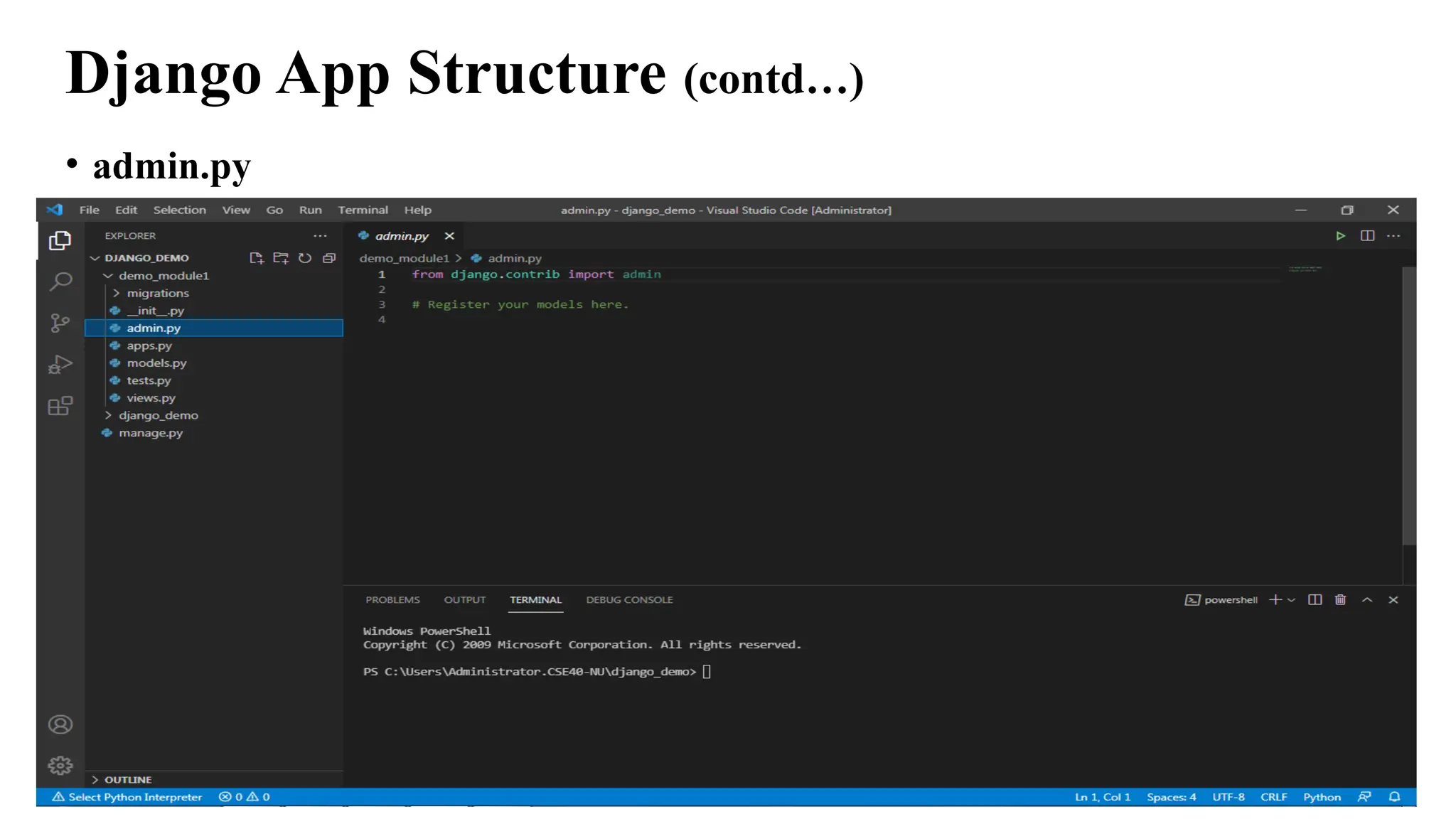
Task: Open the Go menu
Action: point(274,210)
